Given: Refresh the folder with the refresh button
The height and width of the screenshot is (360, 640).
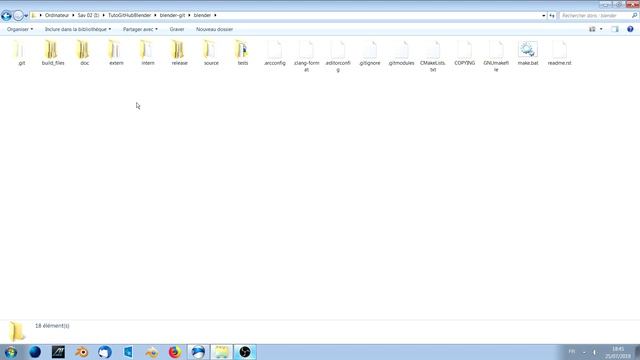Looking at the screenshot, I should (552, 16).
